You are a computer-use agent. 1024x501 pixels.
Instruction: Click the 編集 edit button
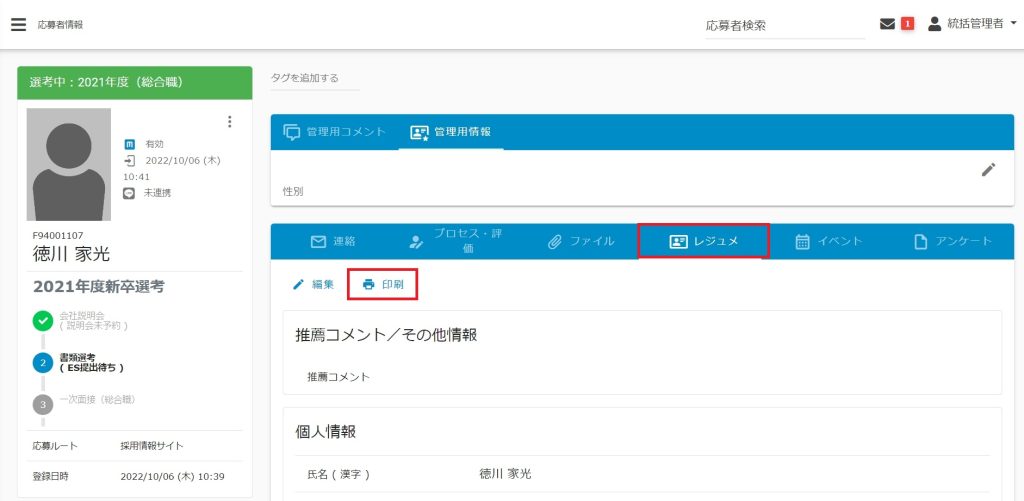(x=313, y=284)
